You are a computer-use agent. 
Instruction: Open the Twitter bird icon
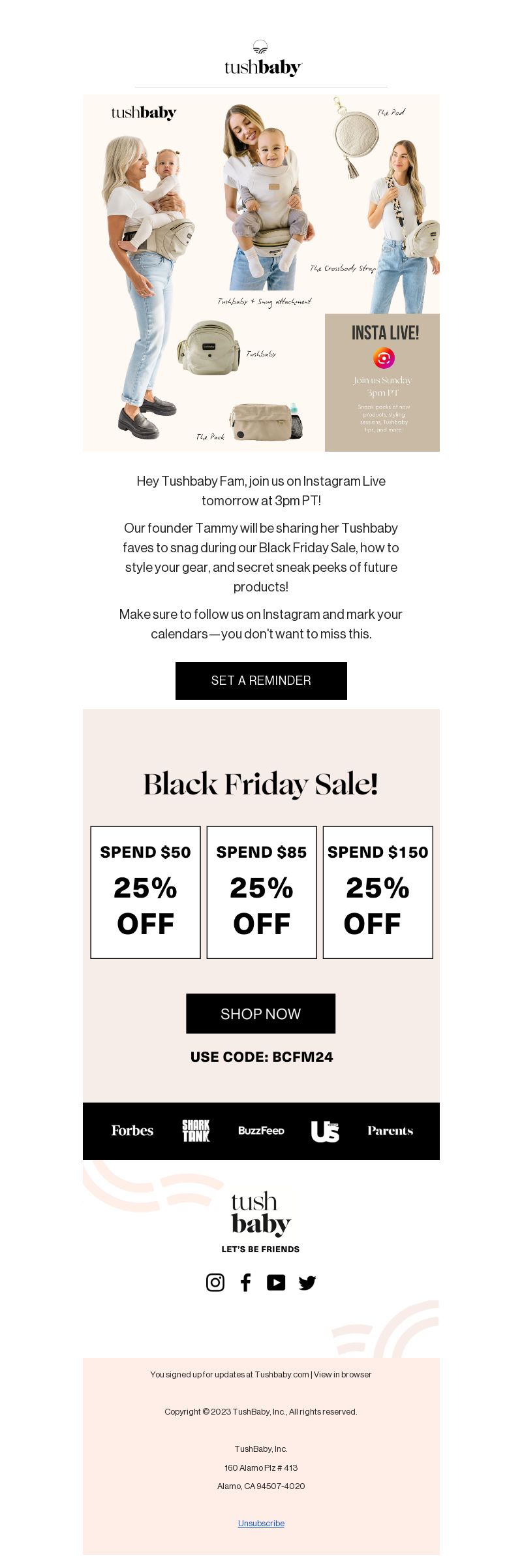(307, 1283)
